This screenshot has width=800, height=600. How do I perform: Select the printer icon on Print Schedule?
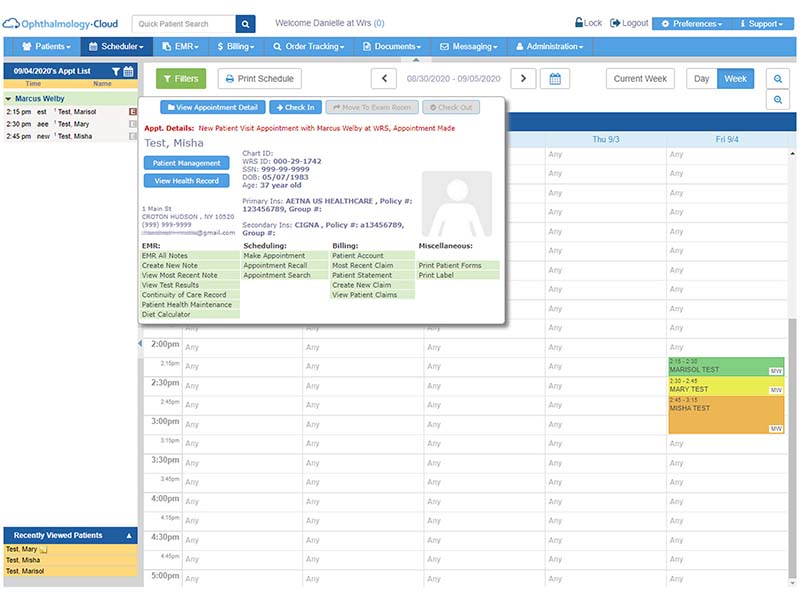(x=231, y=79)
